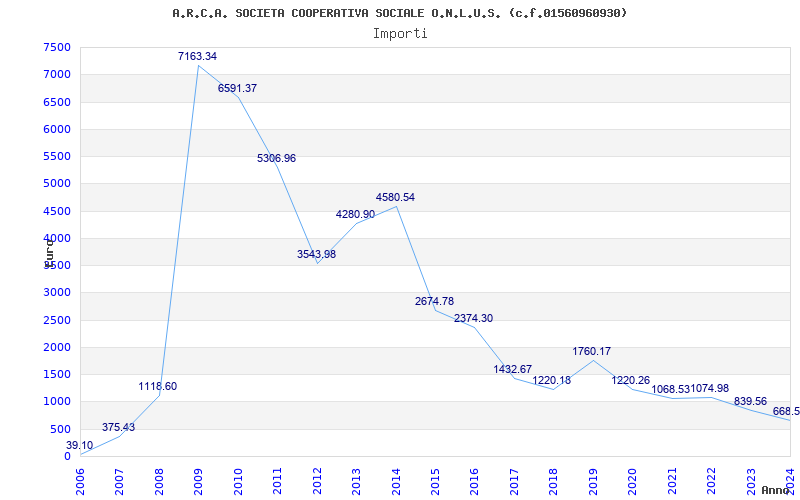This screenshot has height=500, width=800.
Task: Click the 6000 y-axis tick label
Action: (x=57, y=129)
